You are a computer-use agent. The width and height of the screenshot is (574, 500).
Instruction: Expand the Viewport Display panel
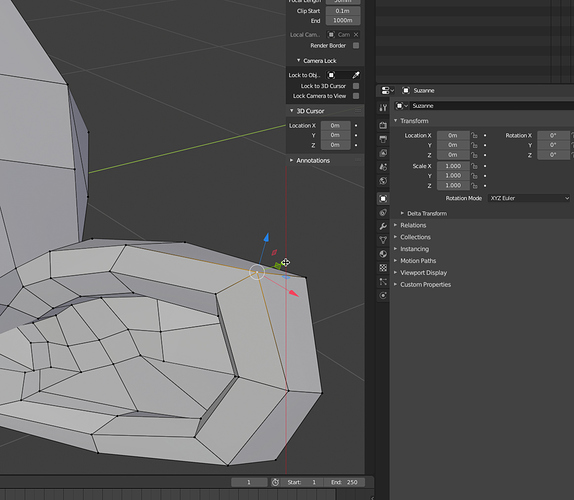point(420,273)
